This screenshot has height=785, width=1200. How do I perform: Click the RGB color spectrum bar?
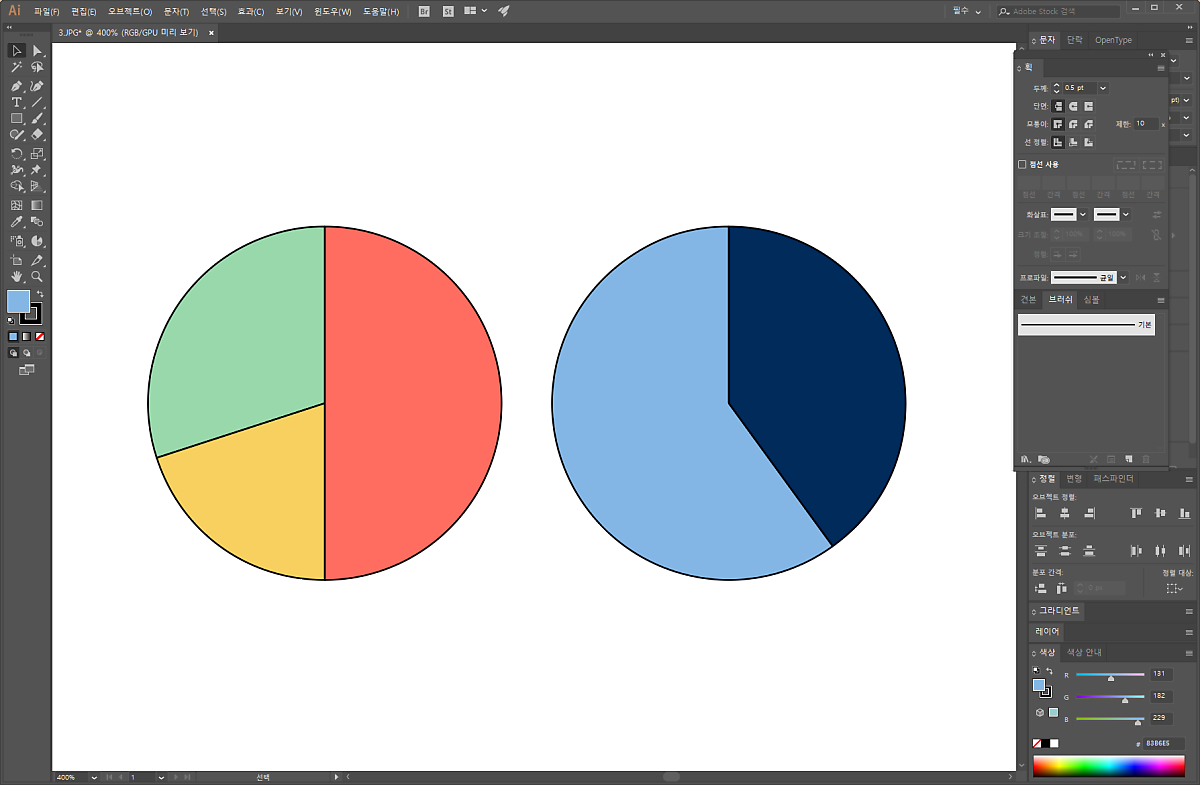pos(1109,767)
